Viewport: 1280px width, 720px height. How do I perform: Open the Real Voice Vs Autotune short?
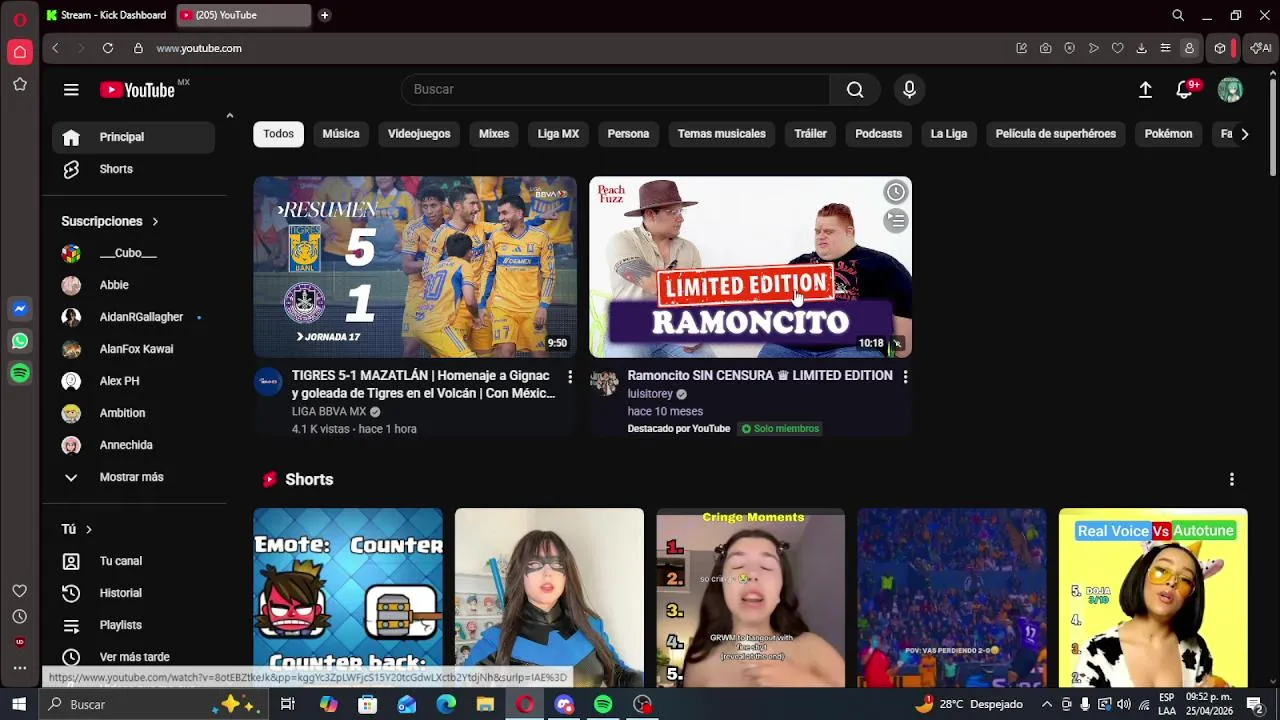point(1153,598)
